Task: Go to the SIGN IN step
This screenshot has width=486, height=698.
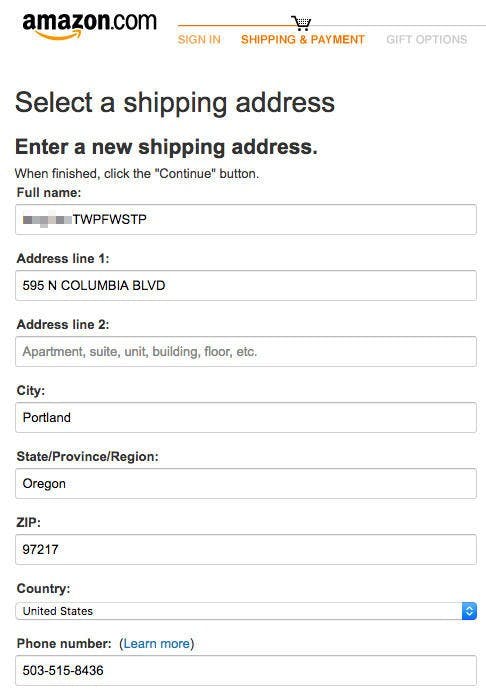Action: (x=199, y=40)
